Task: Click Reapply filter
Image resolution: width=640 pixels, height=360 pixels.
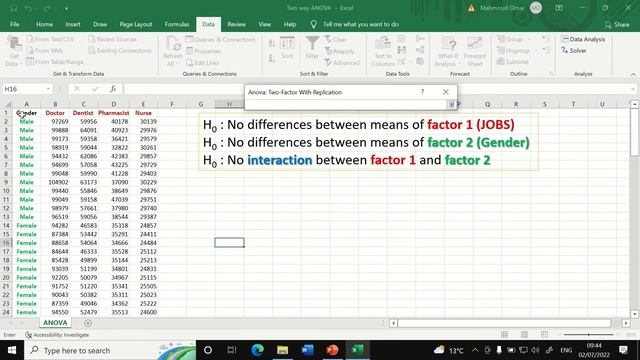Action: point(340,51)
